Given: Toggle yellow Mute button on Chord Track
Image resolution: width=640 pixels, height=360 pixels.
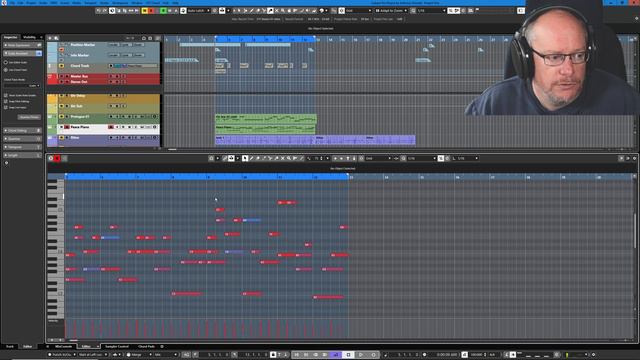Looking at the screenshot, I should coord(62,66).
